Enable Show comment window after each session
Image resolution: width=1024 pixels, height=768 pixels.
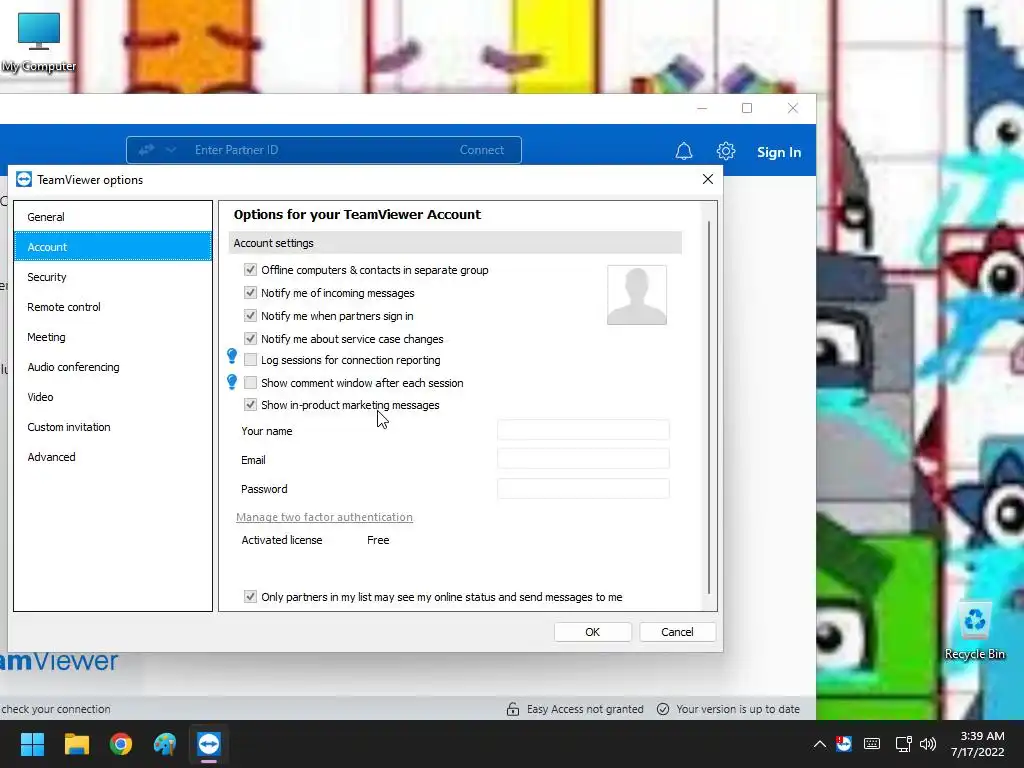point(250,383)
